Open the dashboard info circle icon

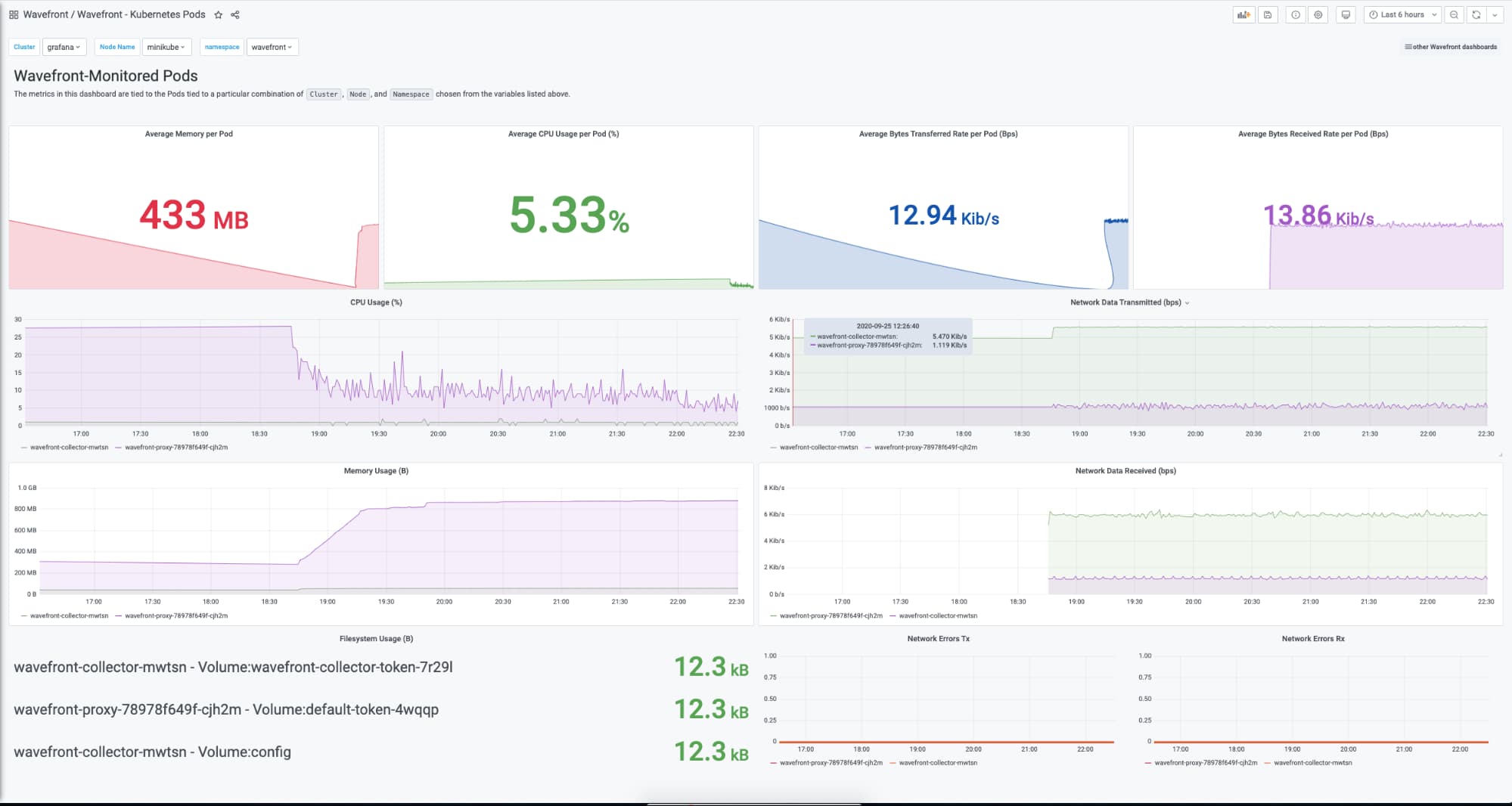pyautogui.click(x=1296, y=14)
